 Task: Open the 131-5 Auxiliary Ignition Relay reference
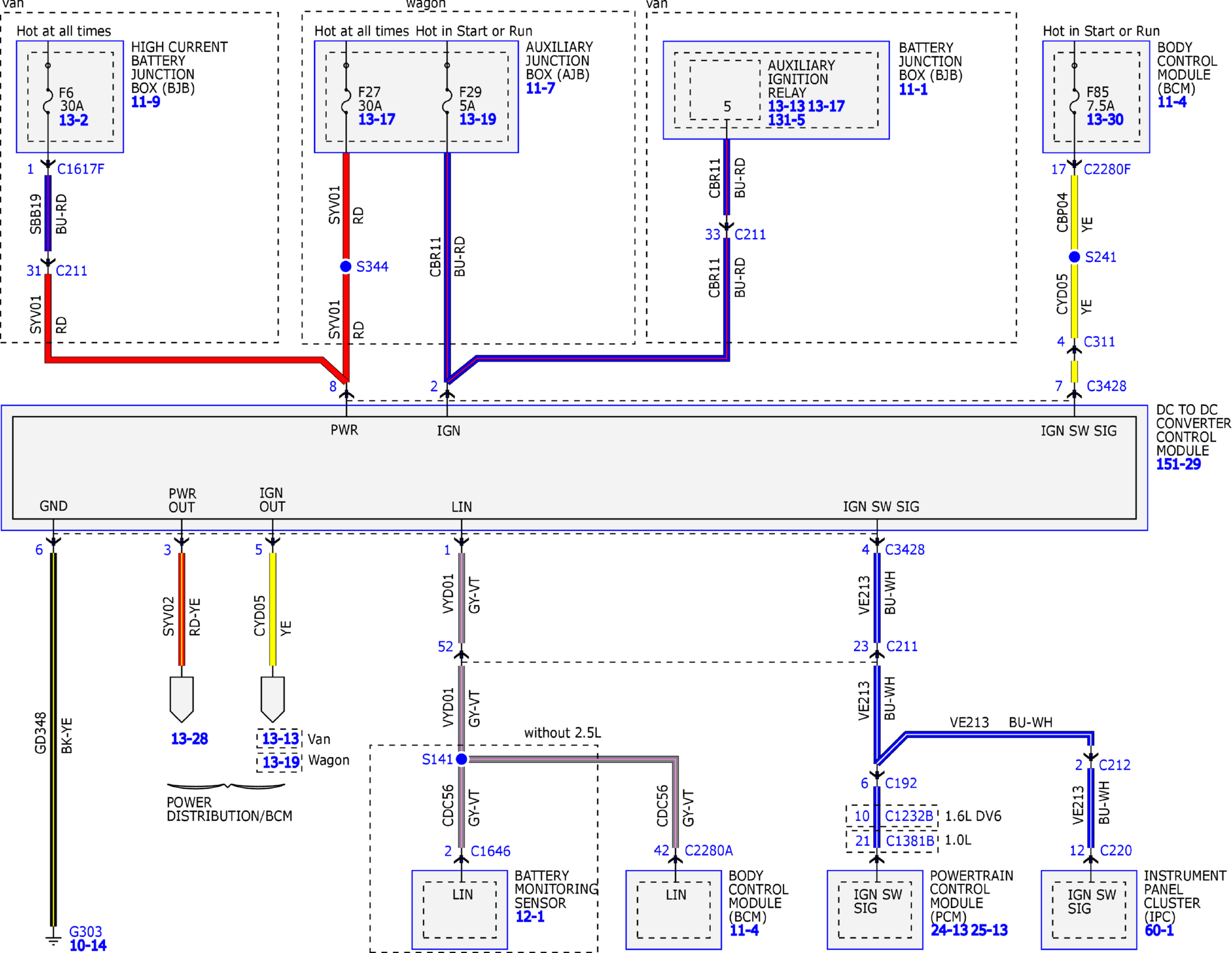tap(786, 120)
